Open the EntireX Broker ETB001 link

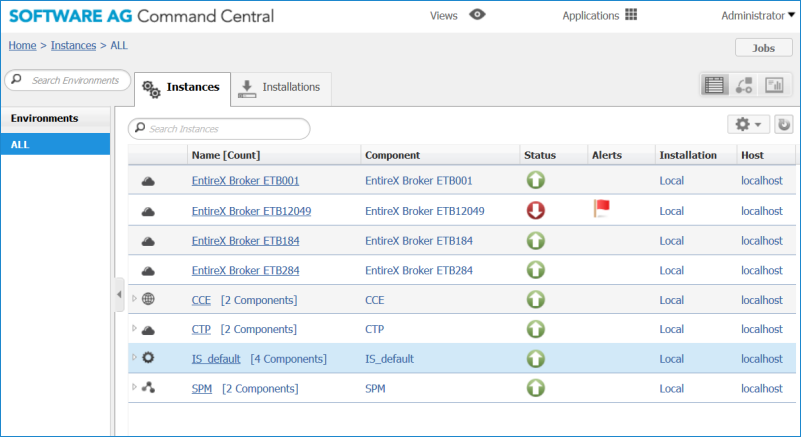pos(245,181)
